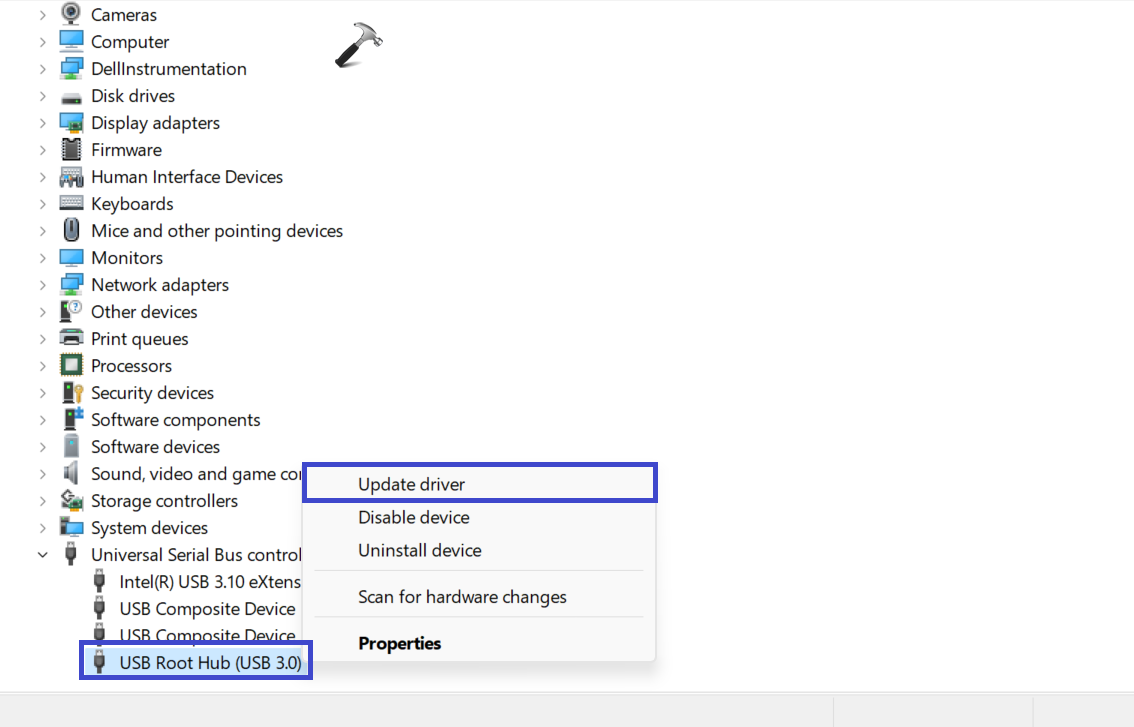Expand the Monitors category arrow
The height and width of the screenshot is (727, 1134).
[43, 258]
